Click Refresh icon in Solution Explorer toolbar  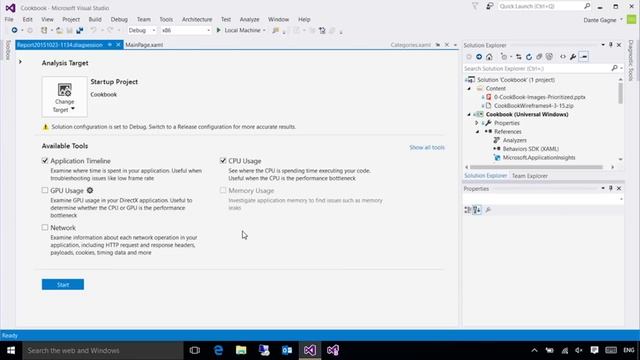coord(529,57)
